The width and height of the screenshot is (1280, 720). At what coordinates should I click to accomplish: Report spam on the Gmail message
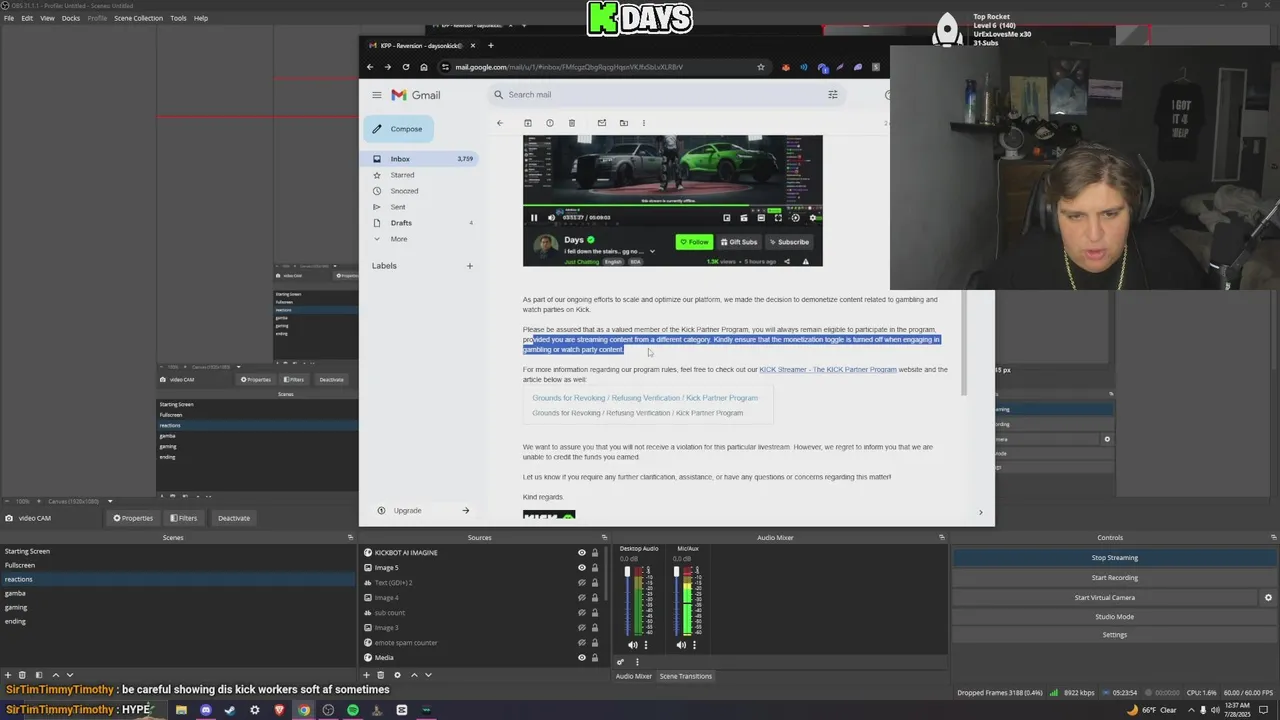[550, 123]
